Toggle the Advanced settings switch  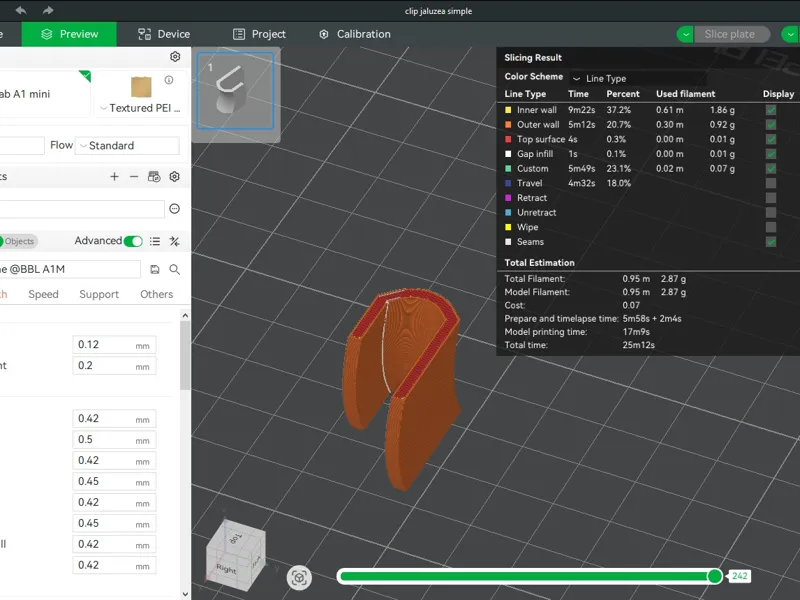[133, 241]
